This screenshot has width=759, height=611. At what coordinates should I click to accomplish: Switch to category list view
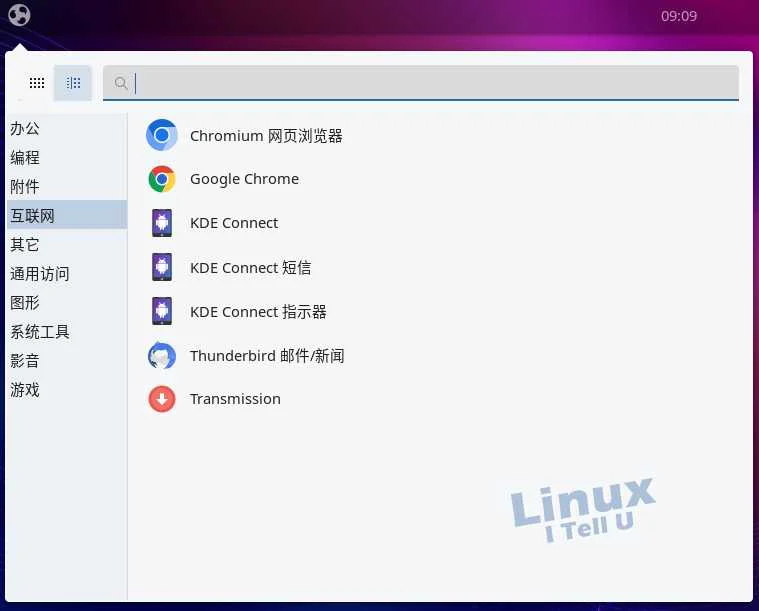click(x=73, y=83)
